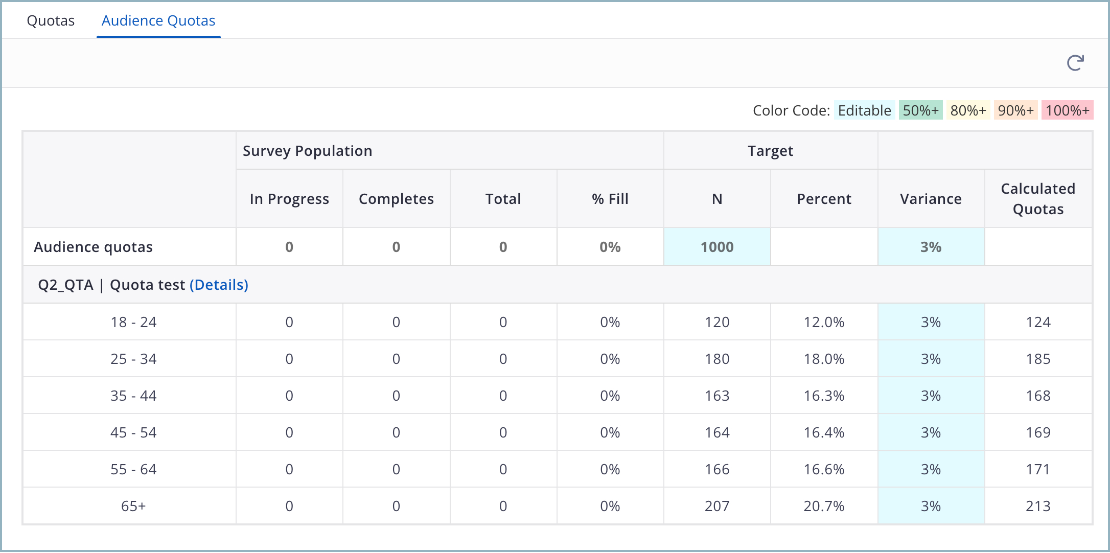Click the 90%+ orange legend swatch
1110x553 pixels.
point(1015,111)
